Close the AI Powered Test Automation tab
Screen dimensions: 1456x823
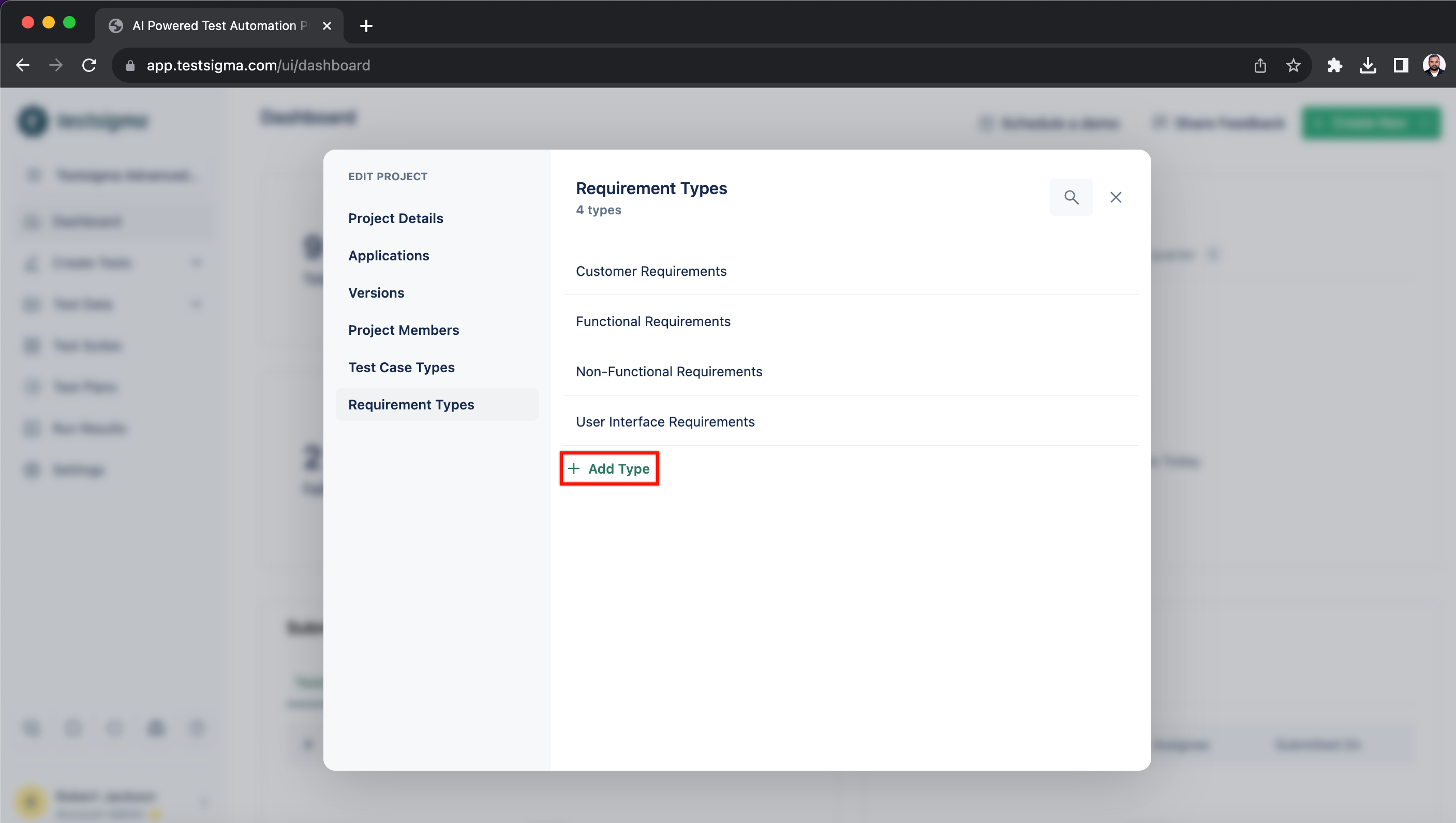tap(326, 26)
